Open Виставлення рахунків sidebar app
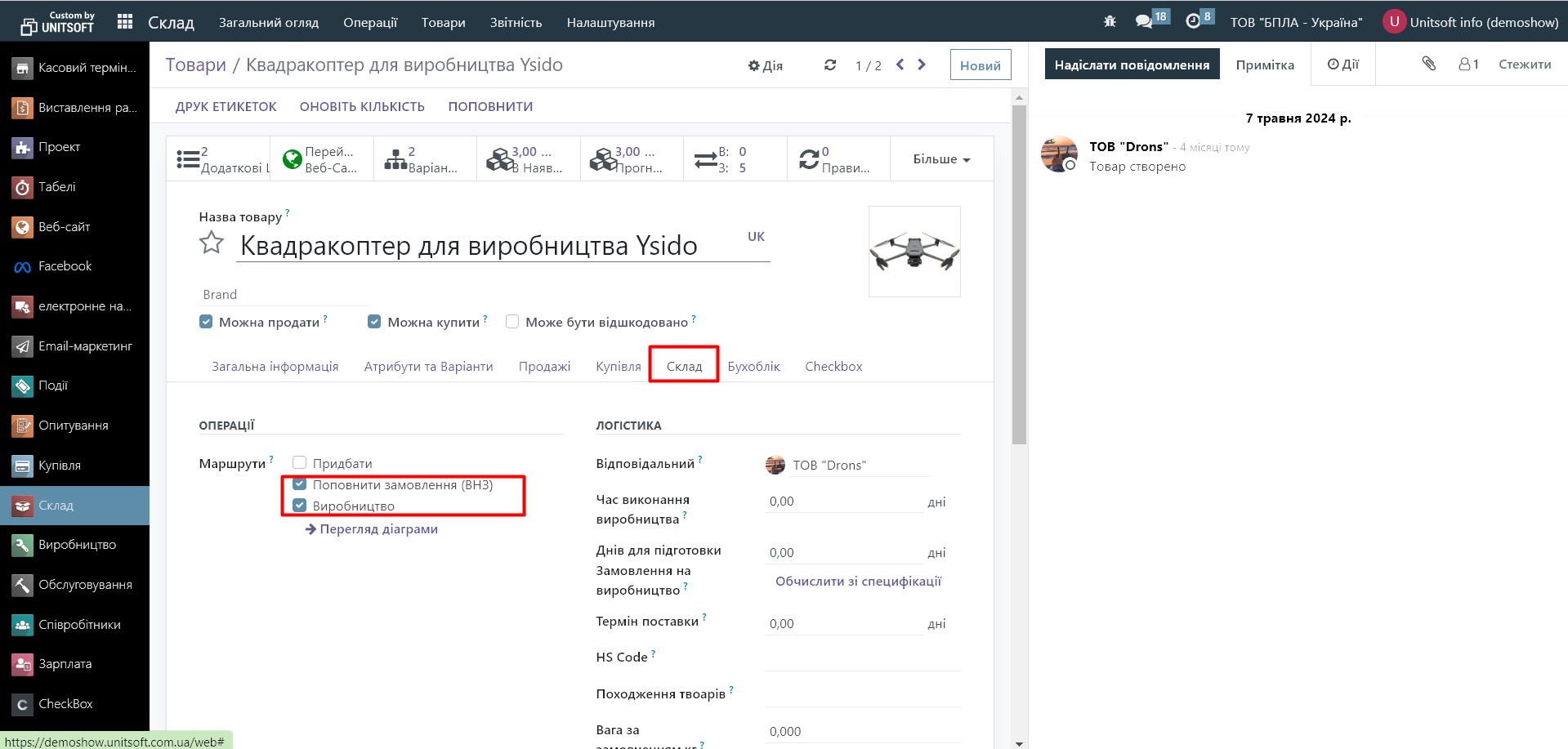The height and width of the screenshot is (749, 1568). coord(74,107)
